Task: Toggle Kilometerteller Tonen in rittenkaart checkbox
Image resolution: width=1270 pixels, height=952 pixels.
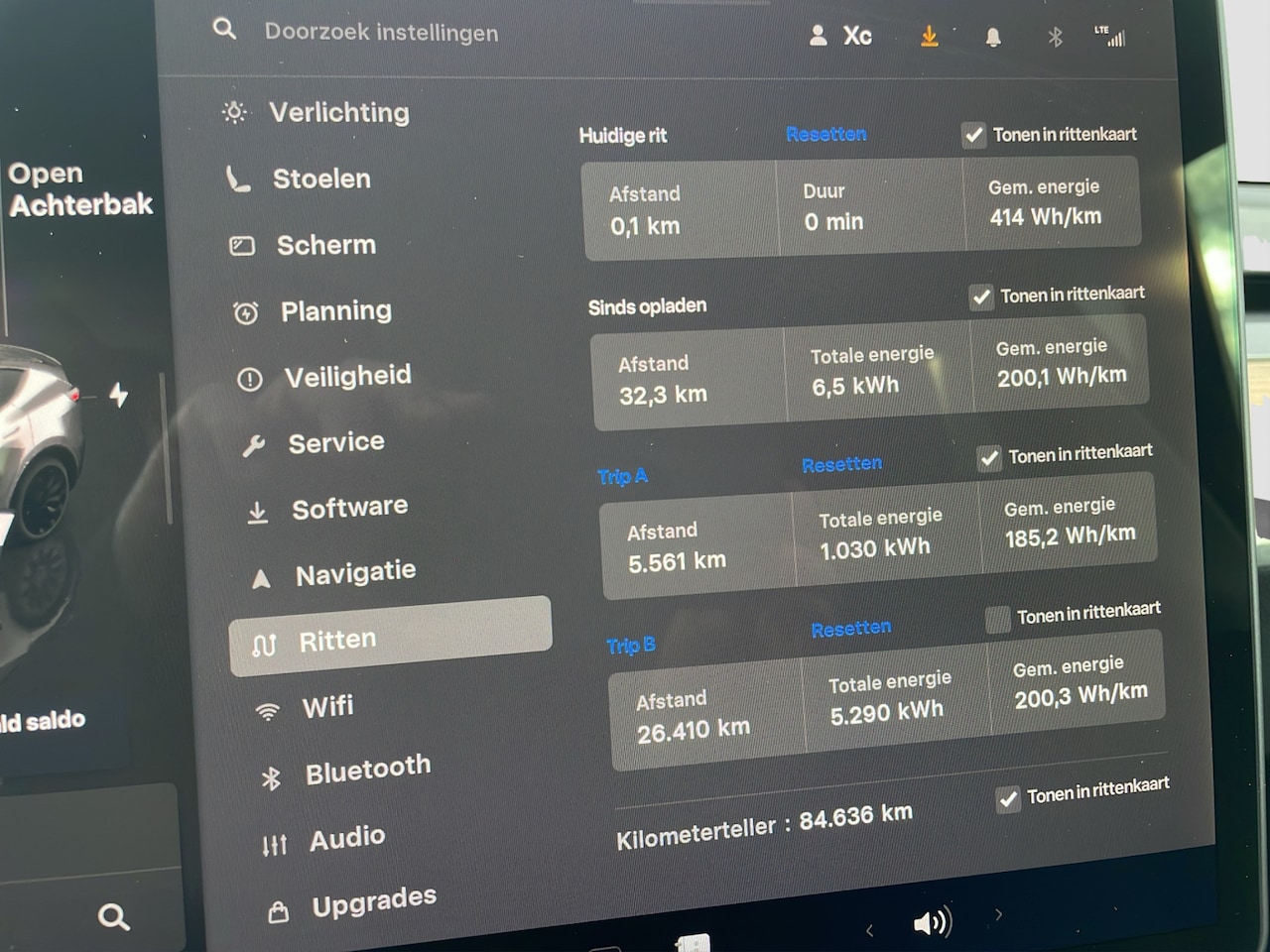Action: point(1008,798)
